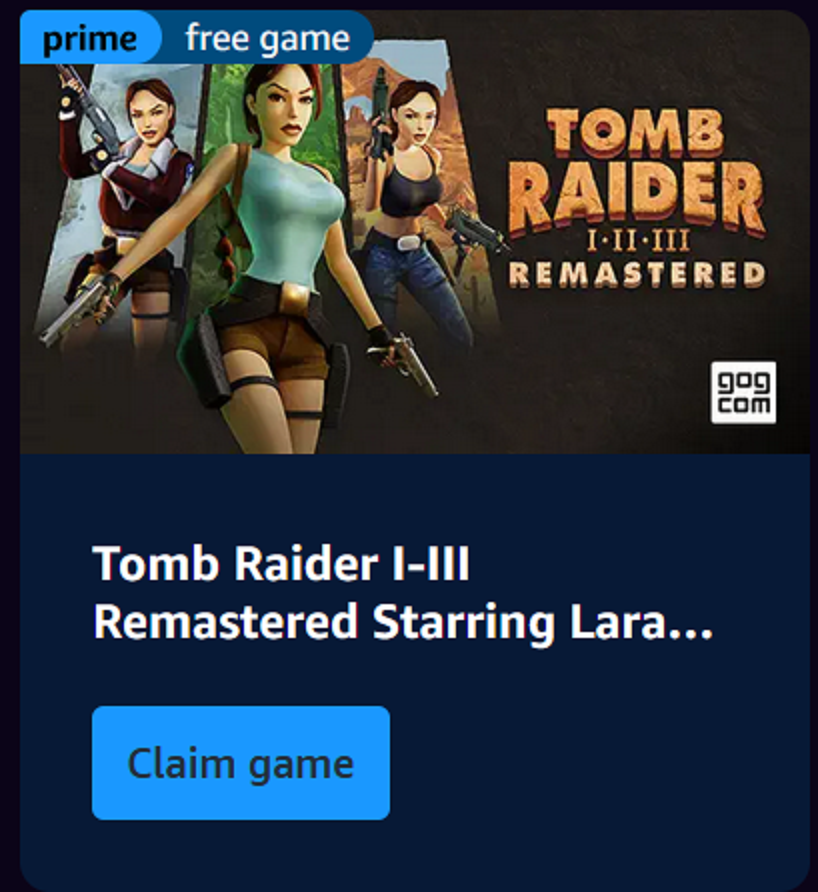Screen dimensions: 818x892
Task: Open the Tomb Raider I-III Remastered title link
Action: 403,592
